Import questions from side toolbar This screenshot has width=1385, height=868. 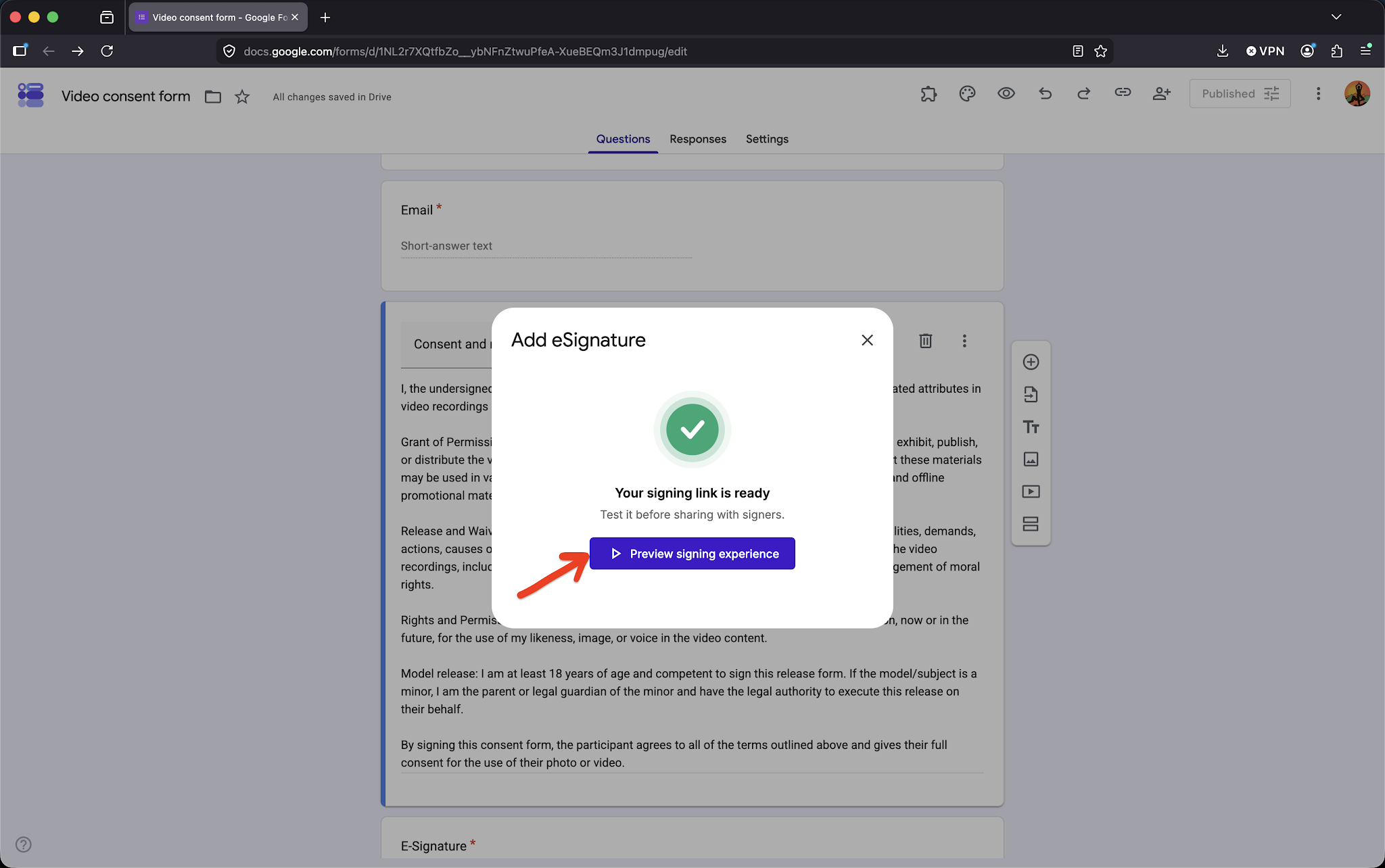[1031, 394]
